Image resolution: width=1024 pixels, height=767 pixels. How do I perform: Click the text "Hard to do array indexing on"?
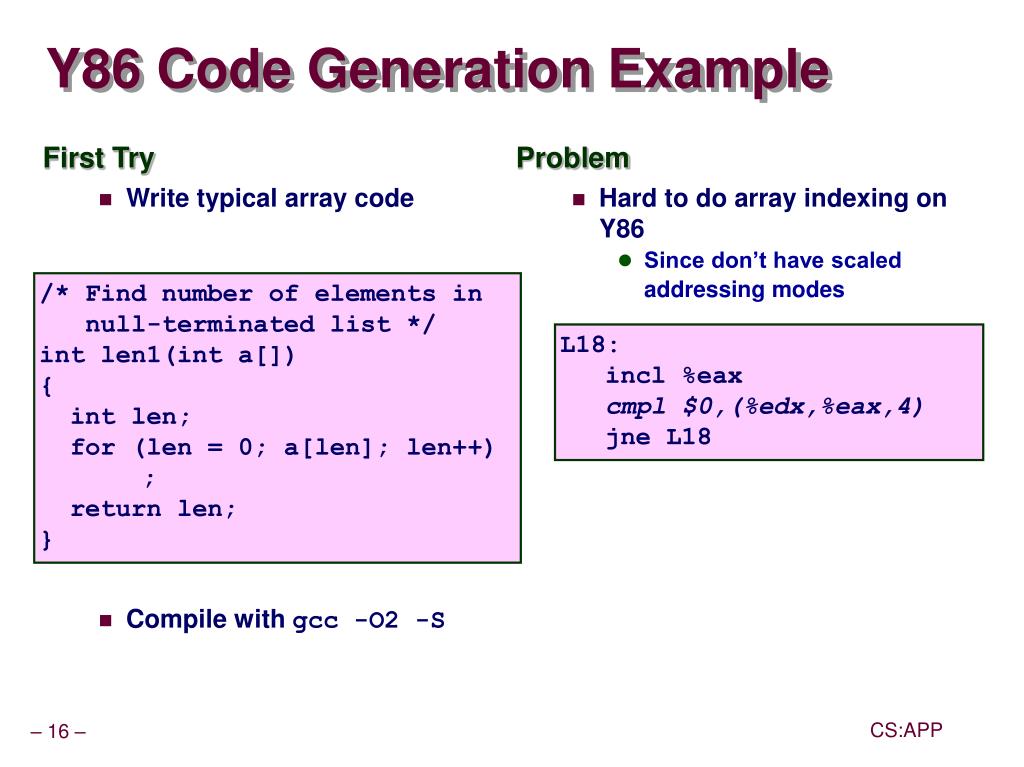[x=773, y=198]
